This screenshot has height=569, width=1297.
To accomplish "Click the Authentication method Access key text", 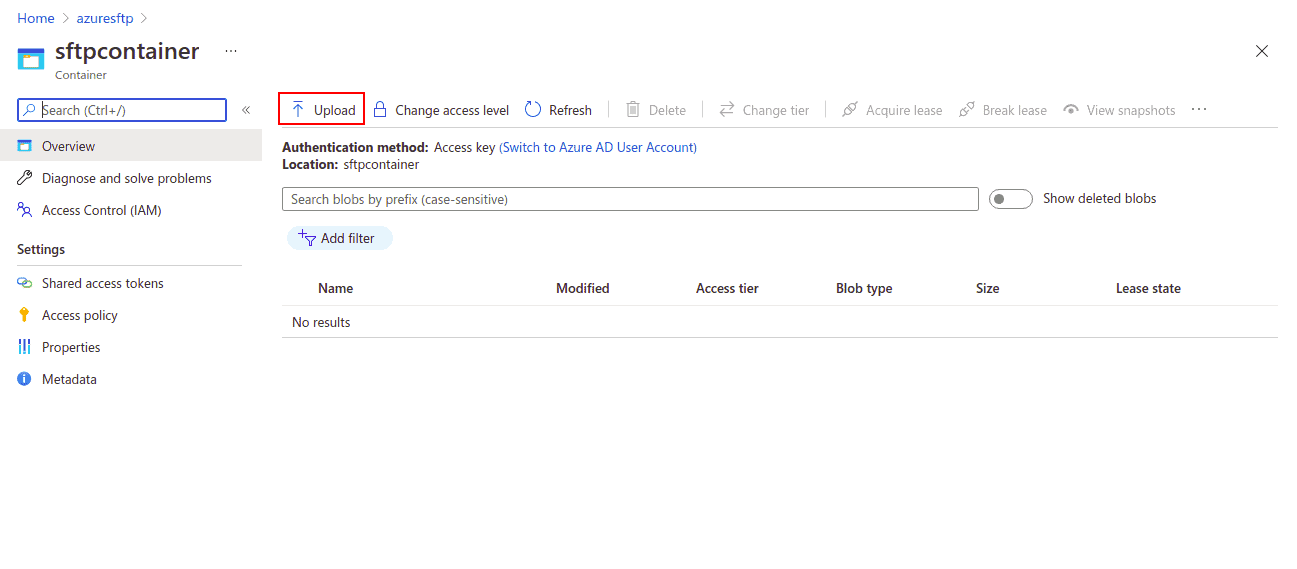I will [x=389, y=147].
